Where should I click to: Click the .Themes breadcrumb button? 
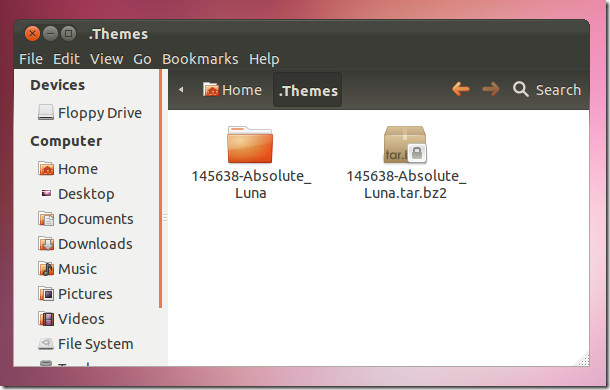308,90
